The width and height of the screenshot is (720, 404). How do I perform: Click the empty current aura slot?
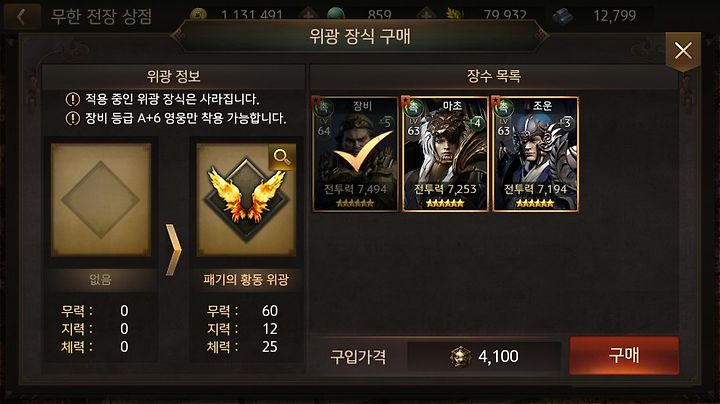pyautogui.click(x=101, y=199)
